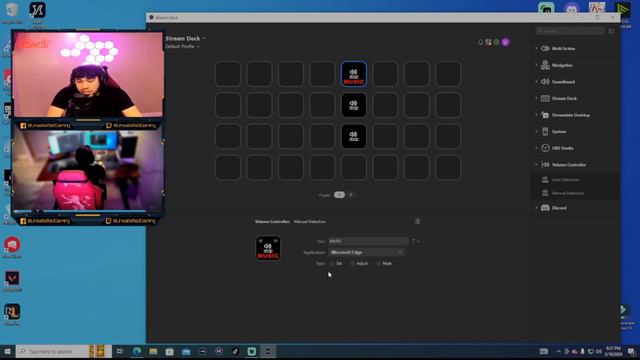
Task: Open Microsoft Edge from the taskbar
Action: coord(137,351)
